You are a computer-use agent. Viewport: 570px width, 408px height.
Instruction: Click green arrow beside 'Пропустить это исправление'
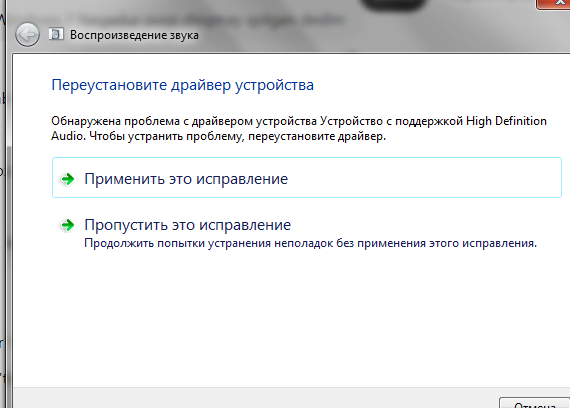pos(68,225)
